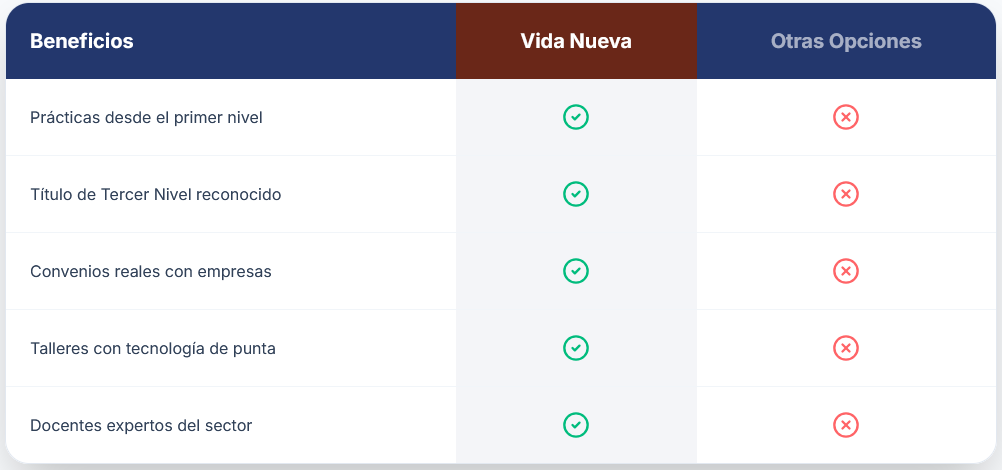Screen dimensions: 1002x470
Task: Click red X for Talleres con tecnología
Action: pos(846,348)
